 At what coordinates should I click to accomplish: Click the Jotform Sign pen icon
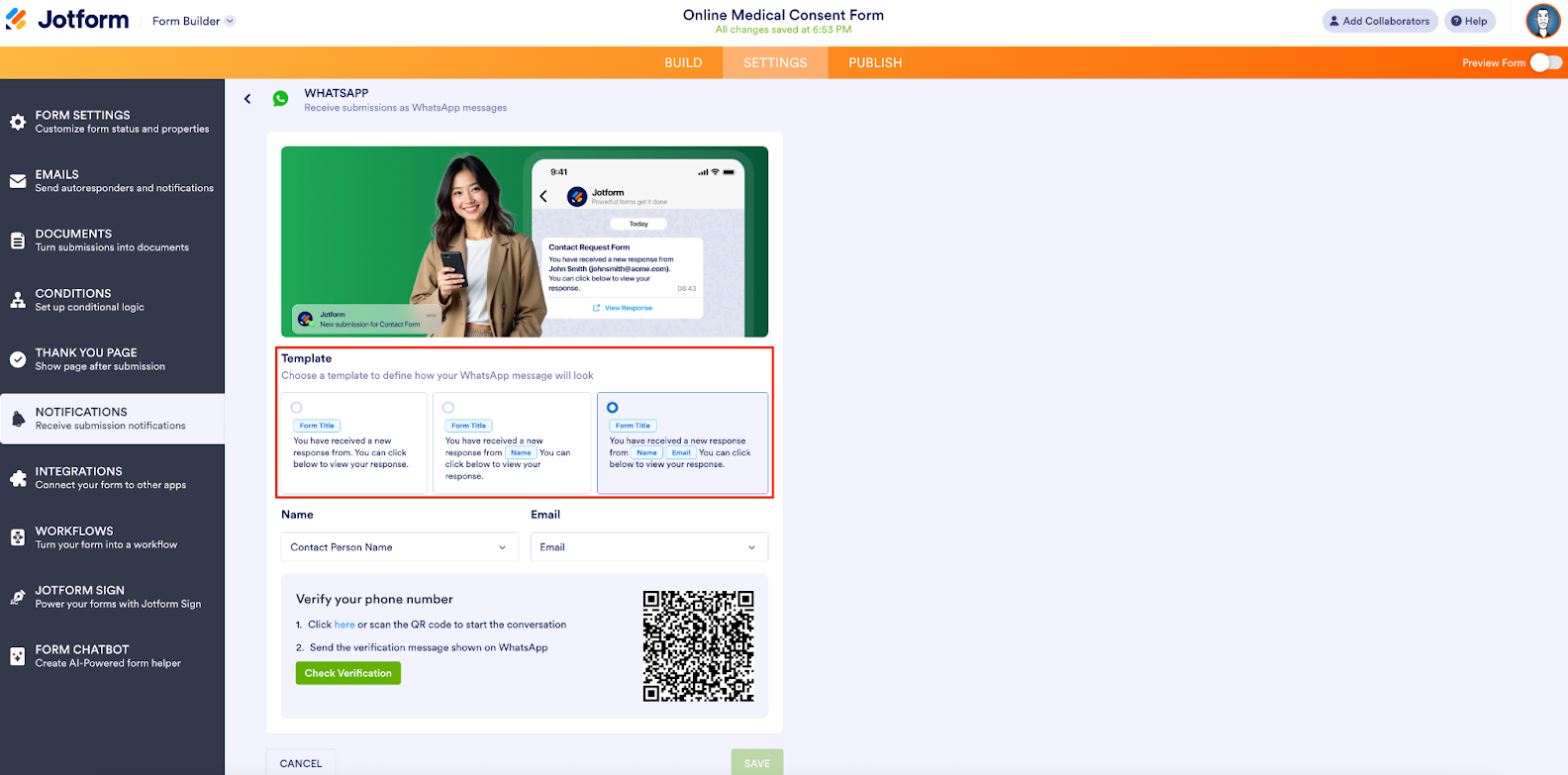pyautogui.click(x=18, y=597)
